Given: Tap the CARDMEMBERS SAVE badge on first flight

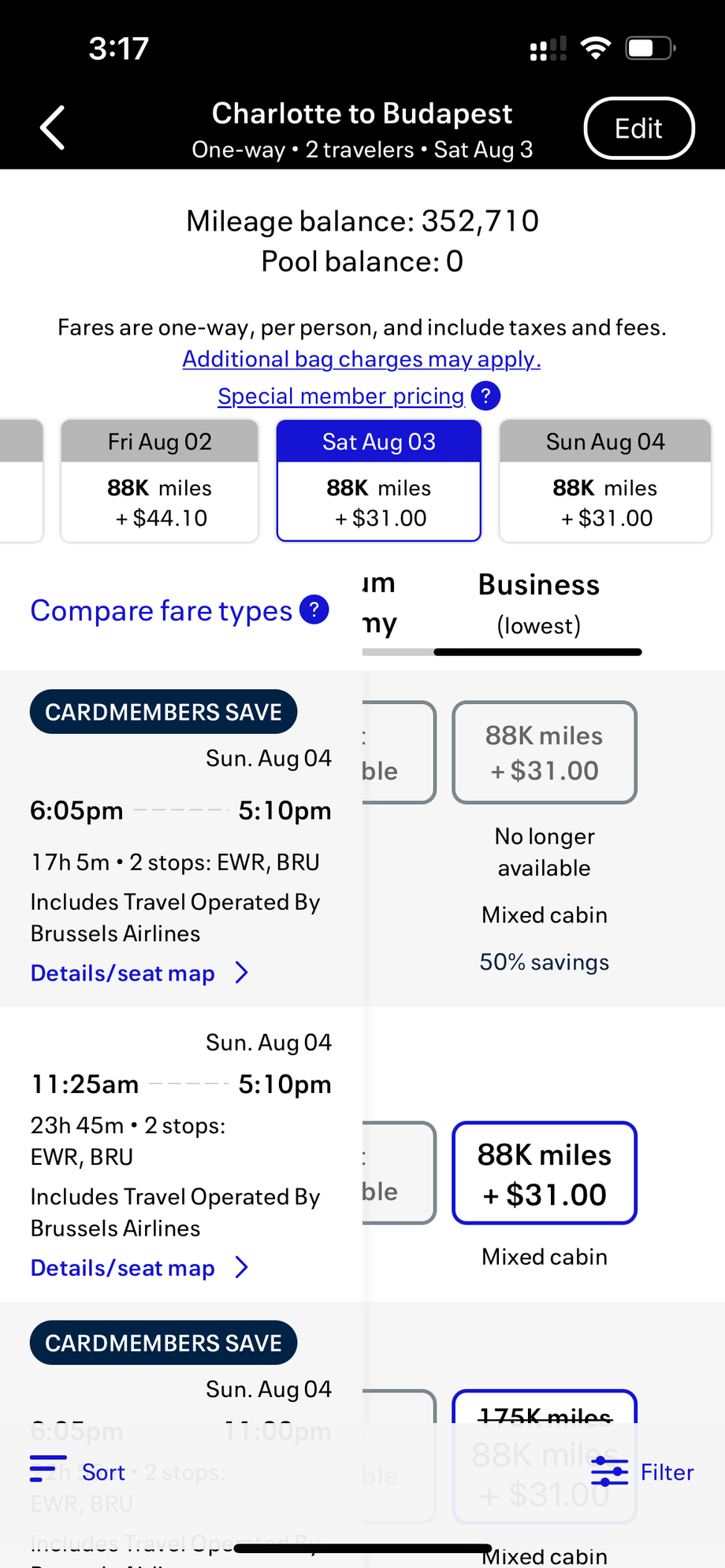Looking at the screenshot, I should [x=163, y=712].
